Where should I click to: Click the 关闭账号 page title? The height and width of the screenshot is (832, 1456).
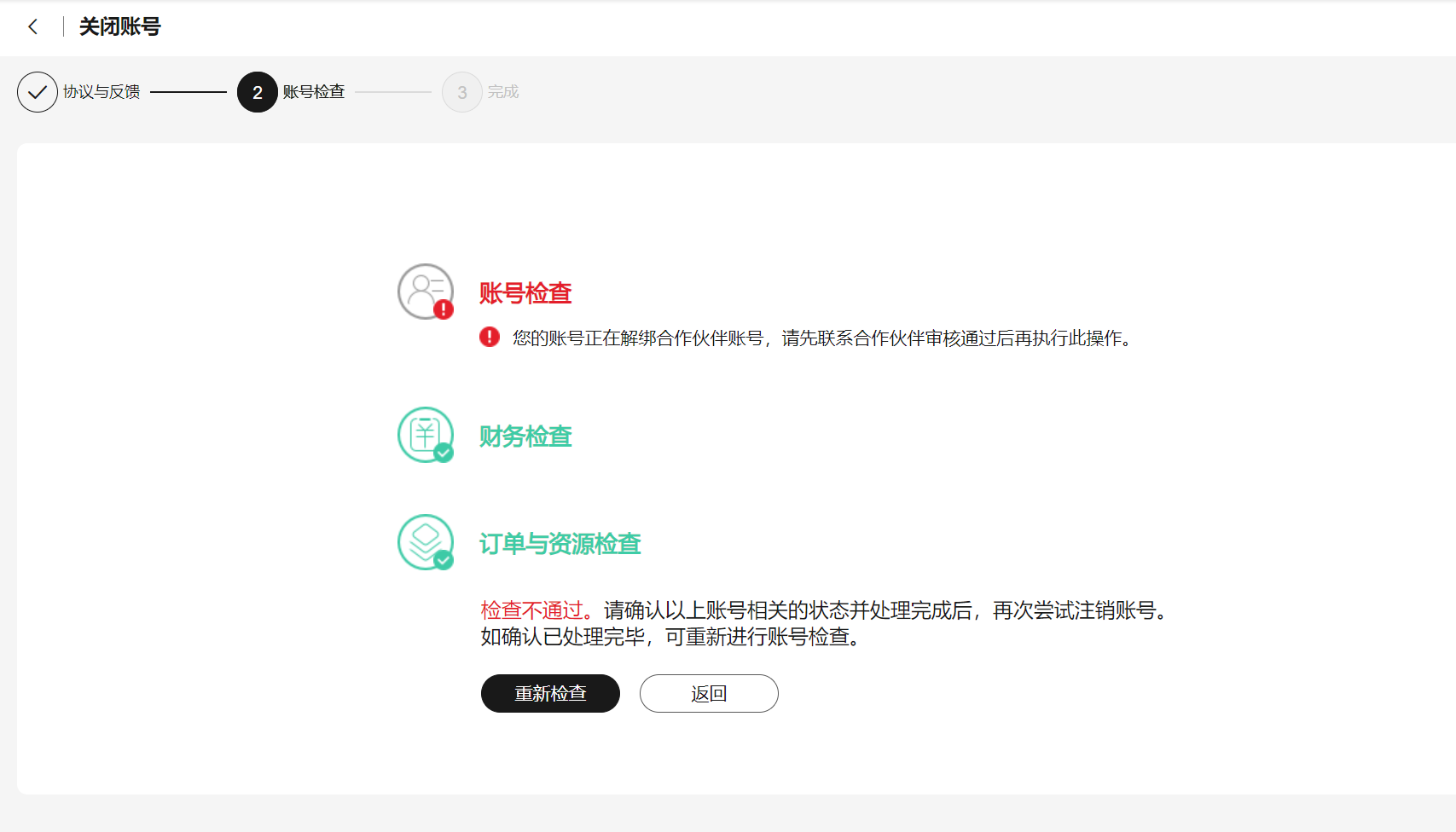(x=120, y=27)
